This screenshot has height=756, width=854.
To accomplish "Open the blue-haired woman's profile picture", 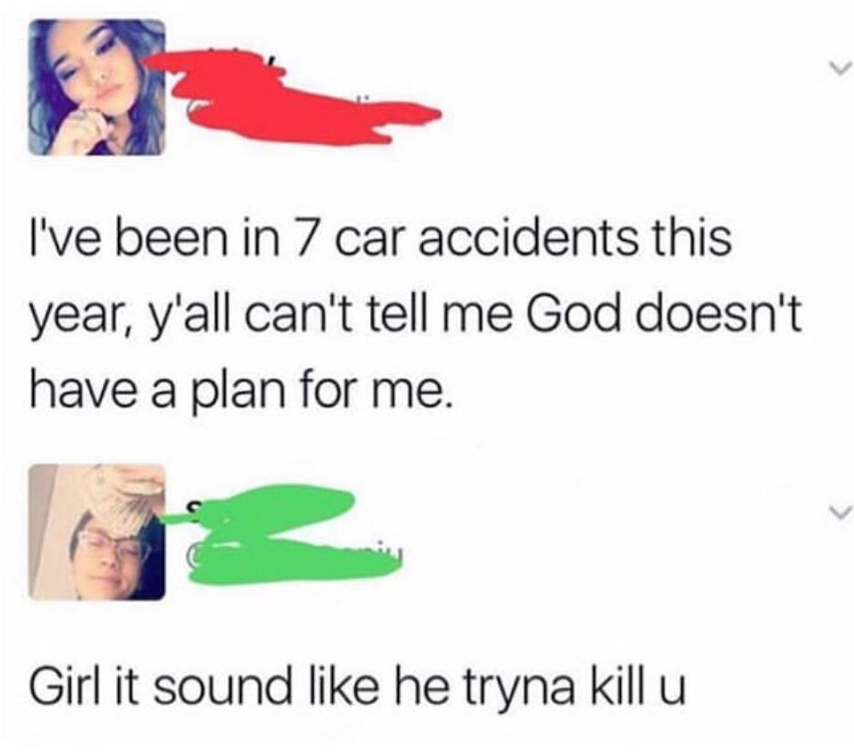I will click(x=96, y=87).
